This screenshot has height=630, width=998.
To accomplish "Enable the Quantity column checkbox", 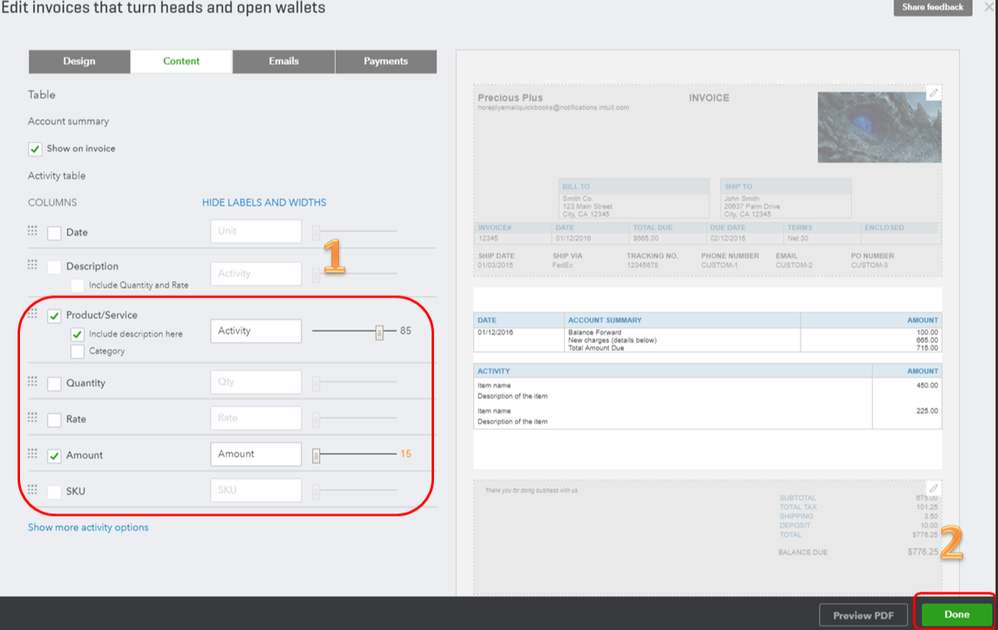I will coord(54,384).
